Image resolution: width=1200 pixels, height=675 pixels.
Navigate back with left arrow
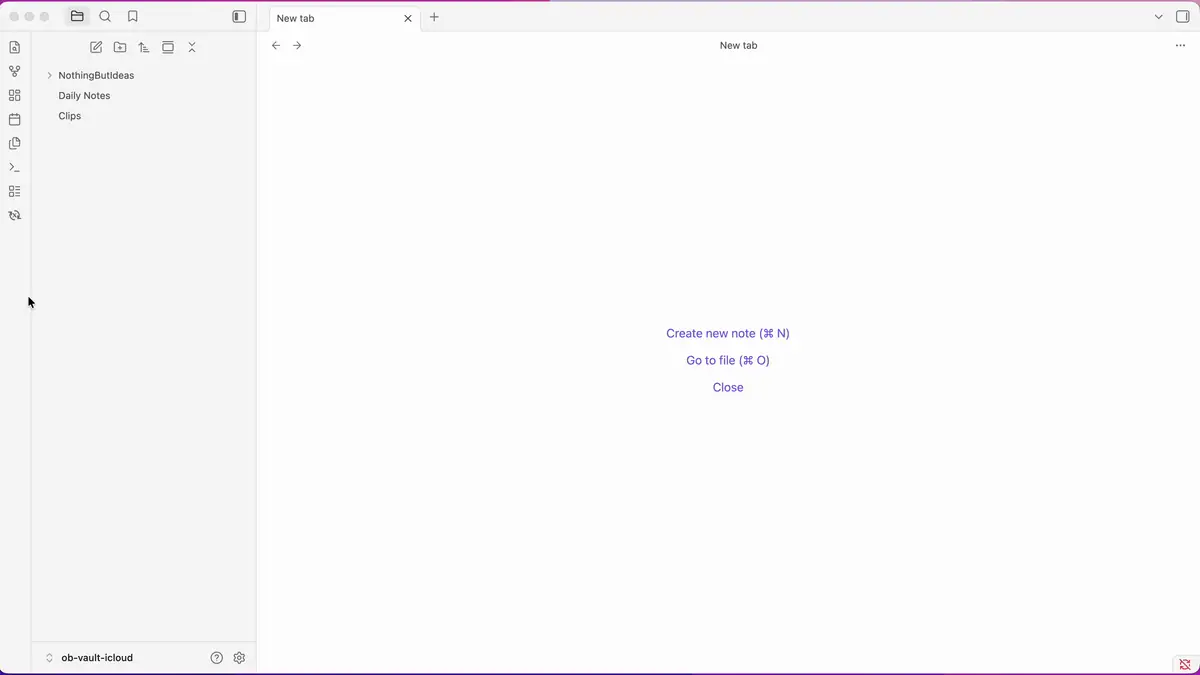coord(276,45)
